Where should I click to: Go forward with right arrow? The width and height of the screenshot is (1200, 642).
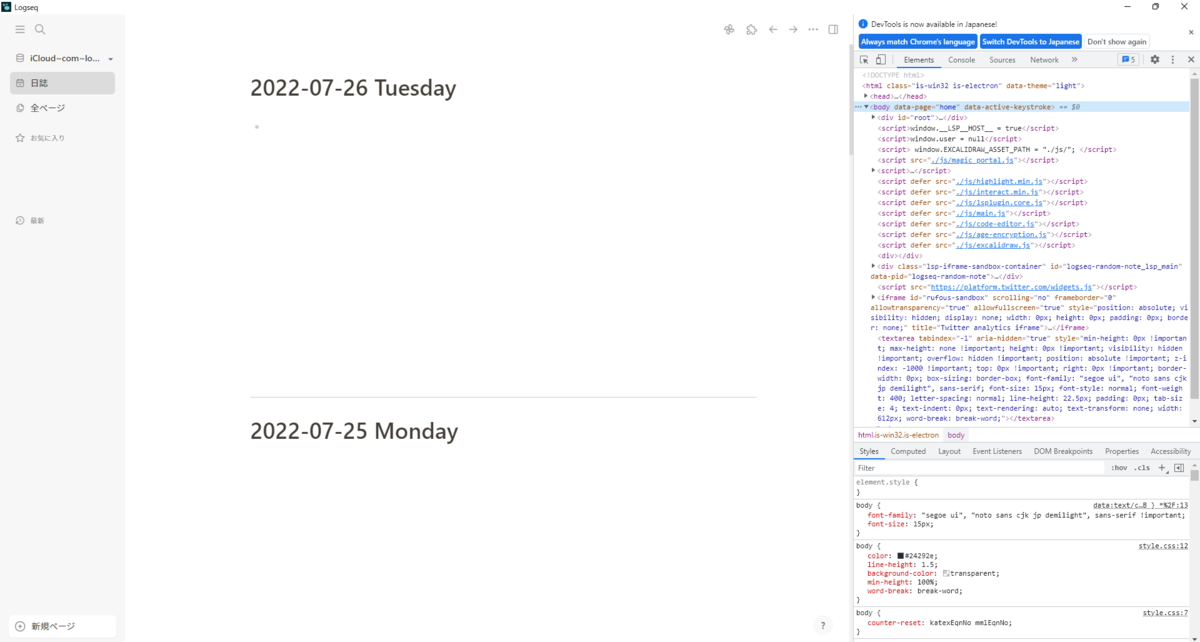click(x=793, y=30)
